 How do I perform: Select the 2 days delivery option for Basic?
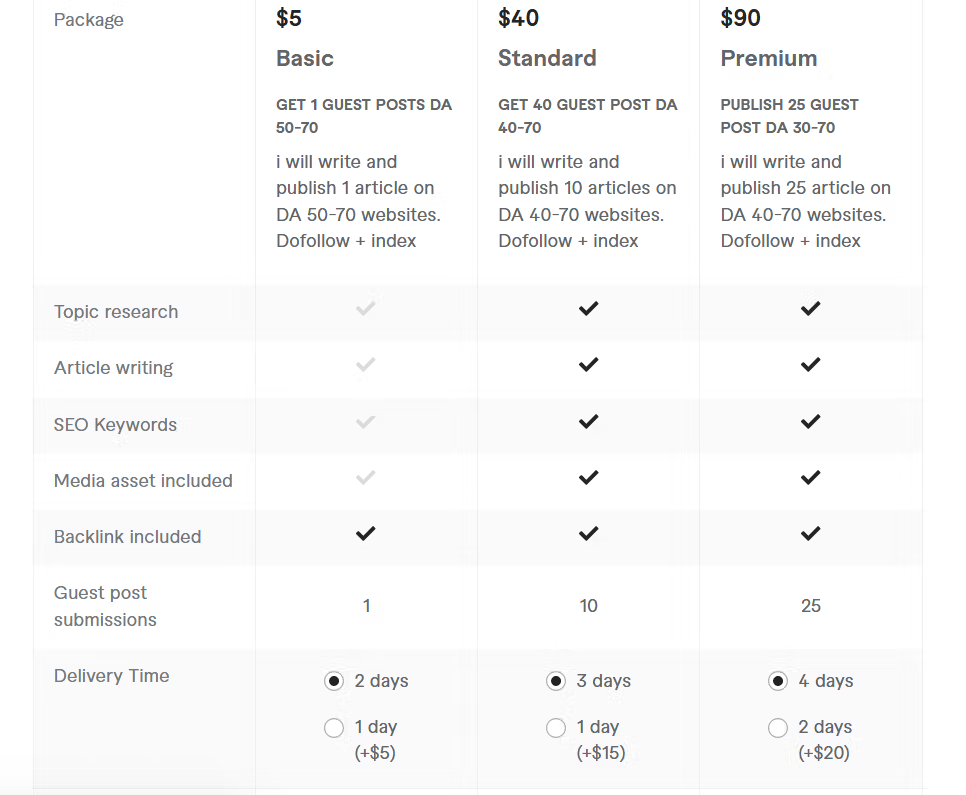[334, 681]
